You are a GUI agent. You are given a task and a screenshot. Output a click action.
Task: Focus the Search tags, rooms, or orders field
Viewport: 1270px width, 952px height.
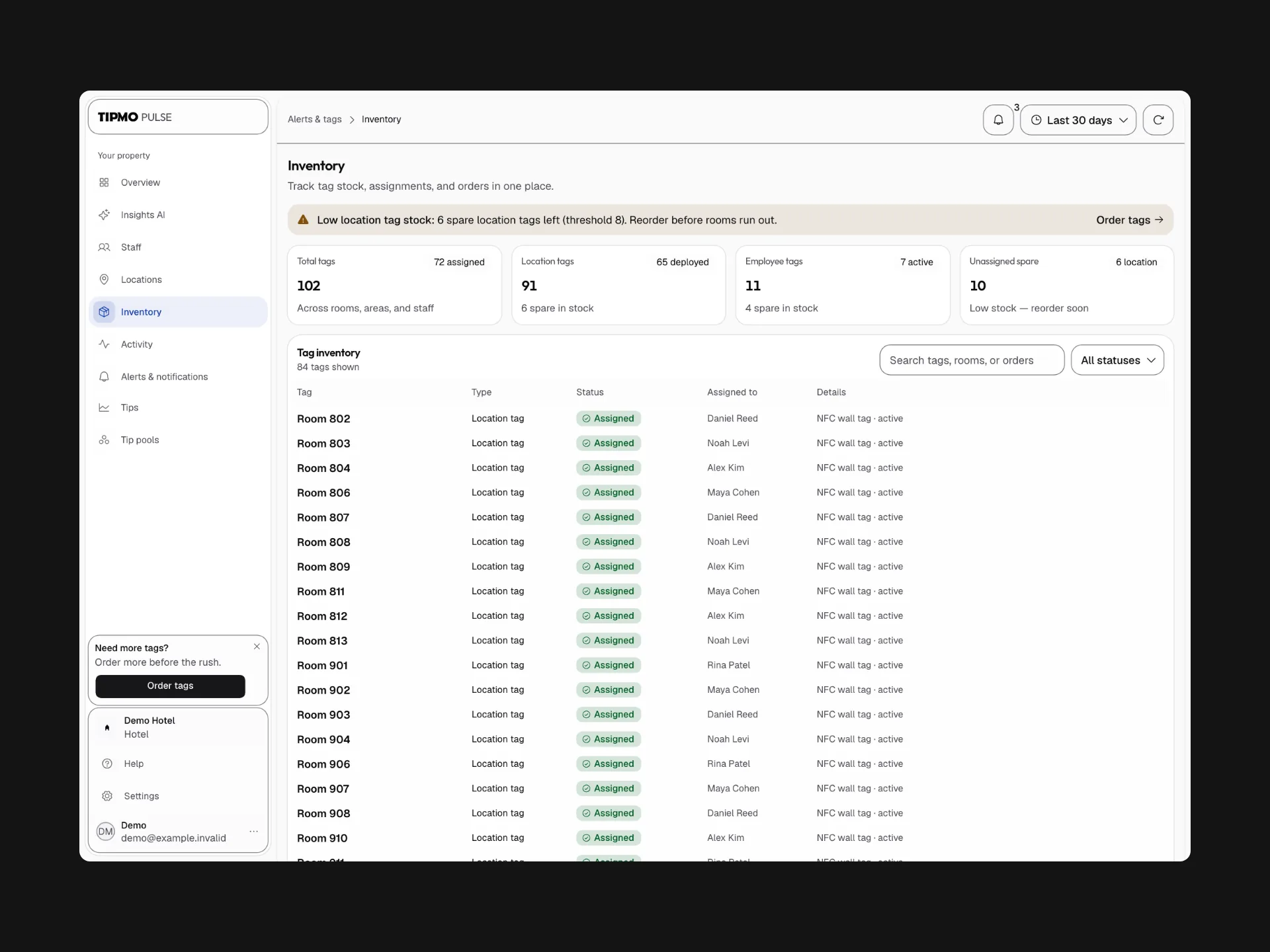[972, 360]
